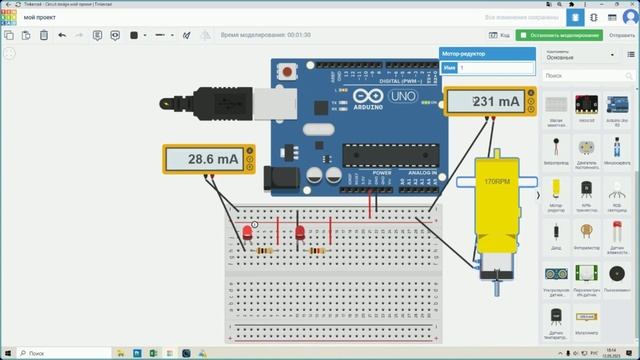Viewport: 640px width, 360px height.
Task: Open the wire type dropdown arrow
Action: coord(172,36)
